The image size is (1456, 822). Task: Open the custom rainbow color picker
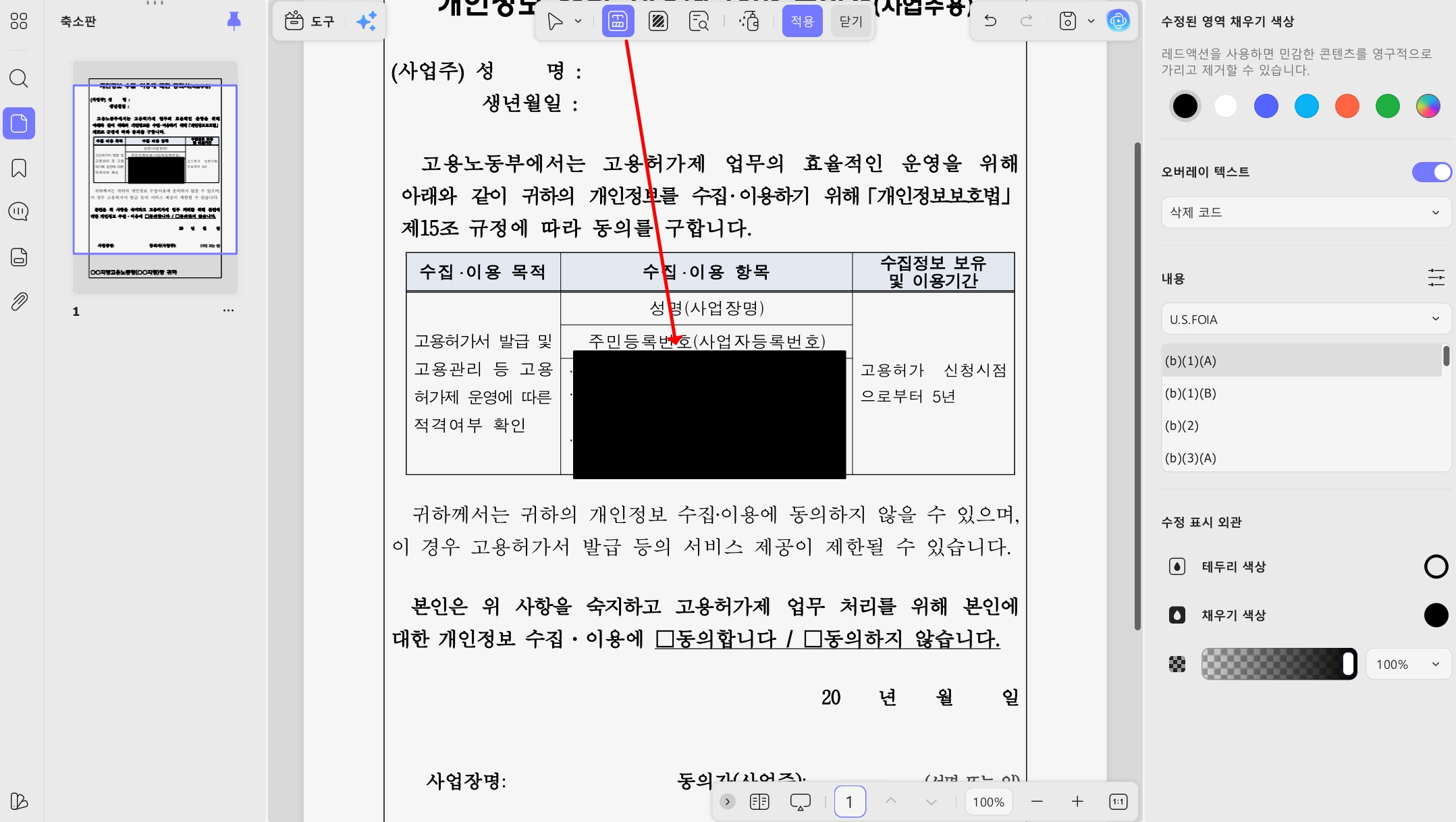point(1428,106)
